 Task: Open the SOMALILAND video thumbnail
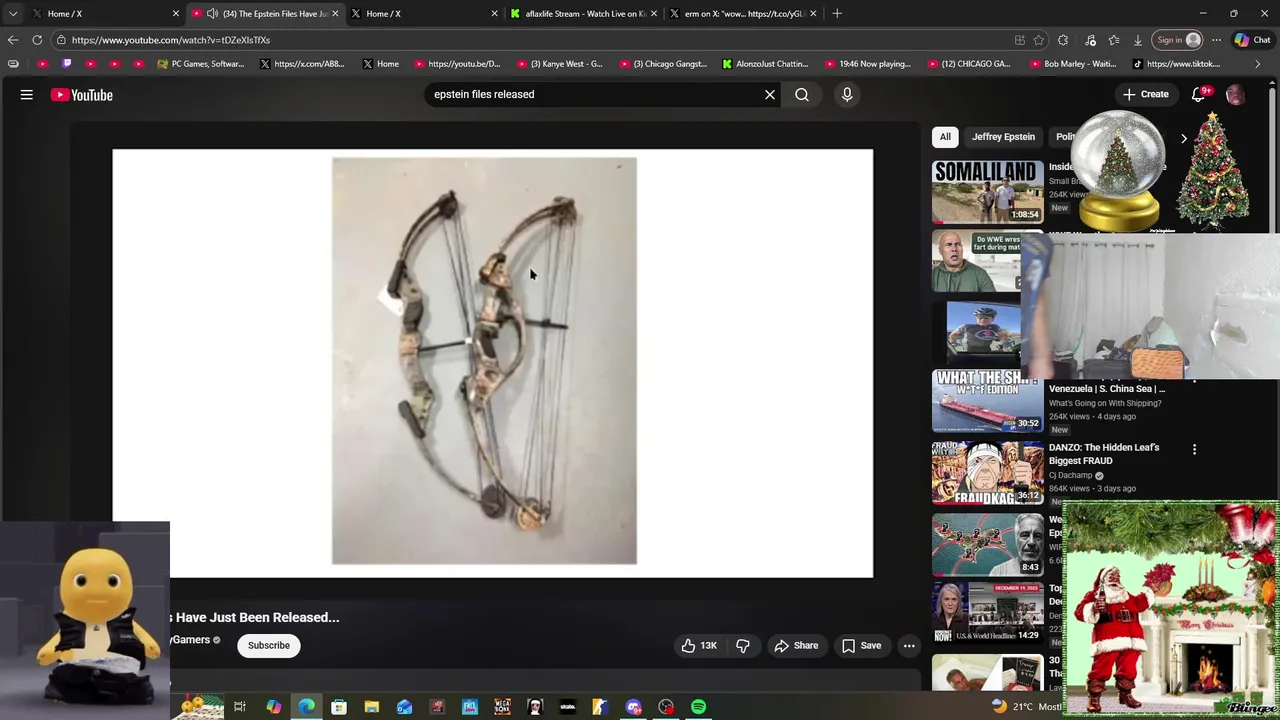[988, 192]
